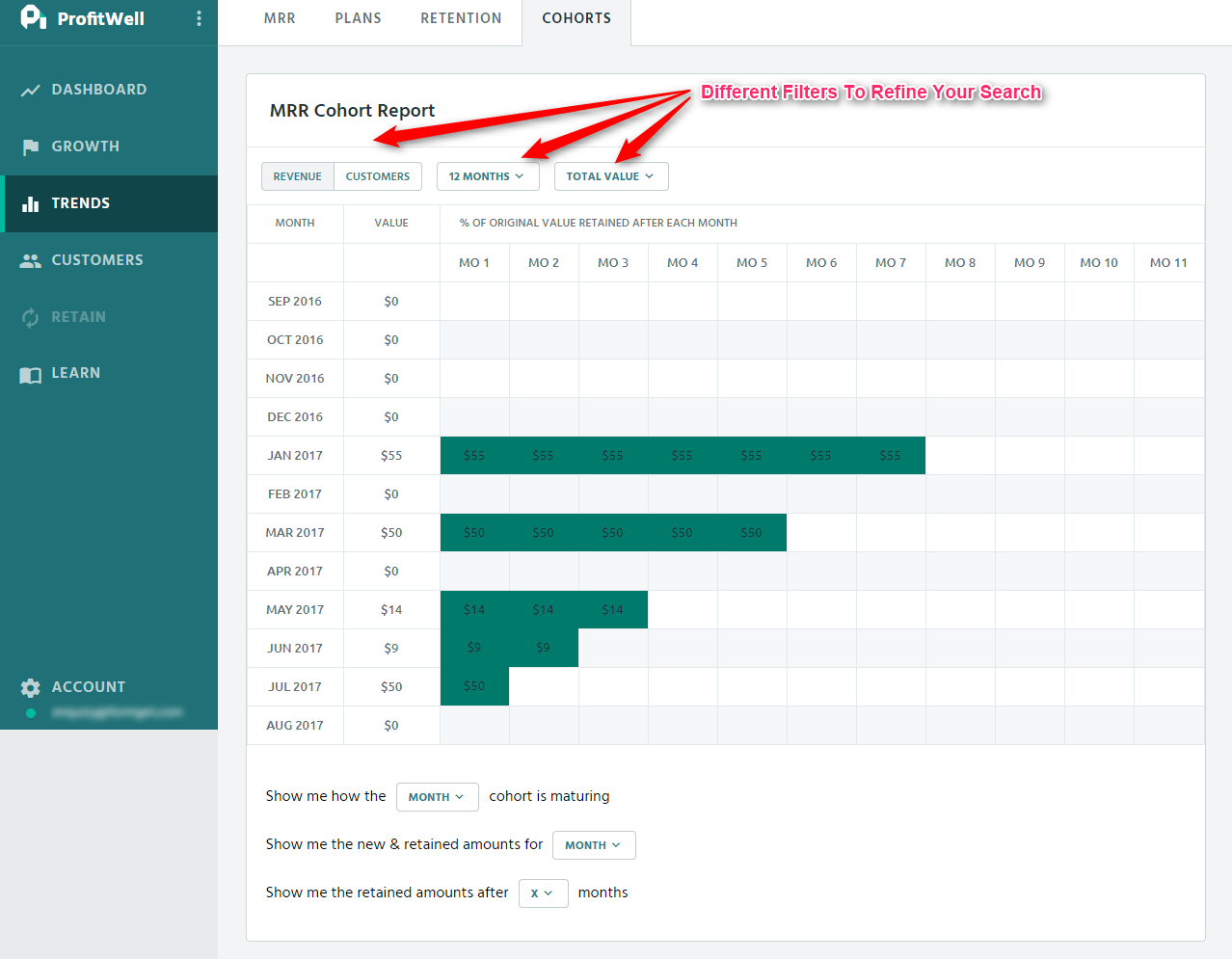This screenshot has height=959, width=1232.
Task: Open Retain in the sidebar
Action: tap(109, 317)
